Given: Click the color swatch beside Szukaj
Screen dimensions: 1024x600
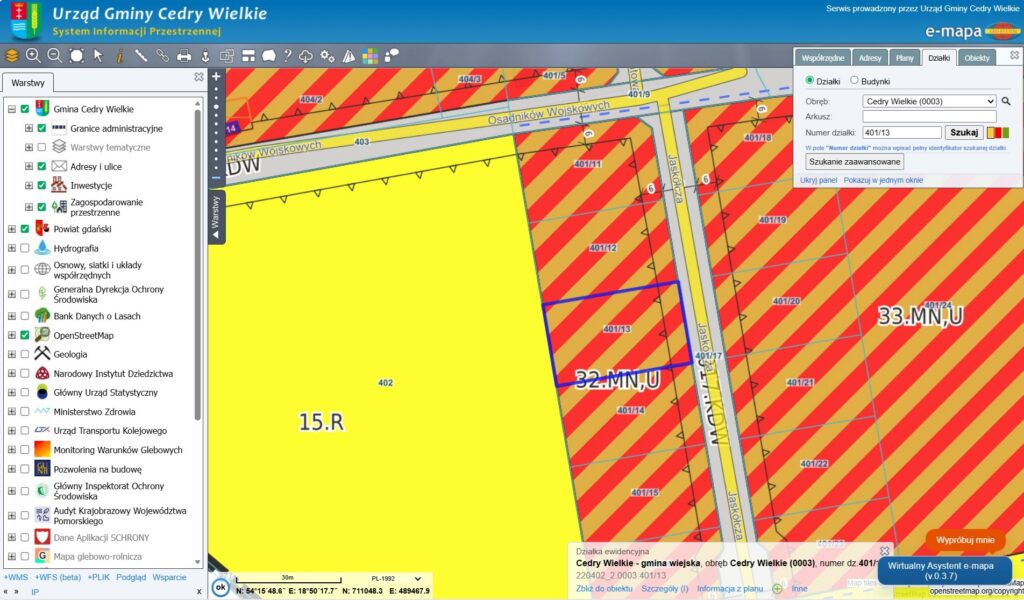Looking at the screenshot, I should 999,132.
